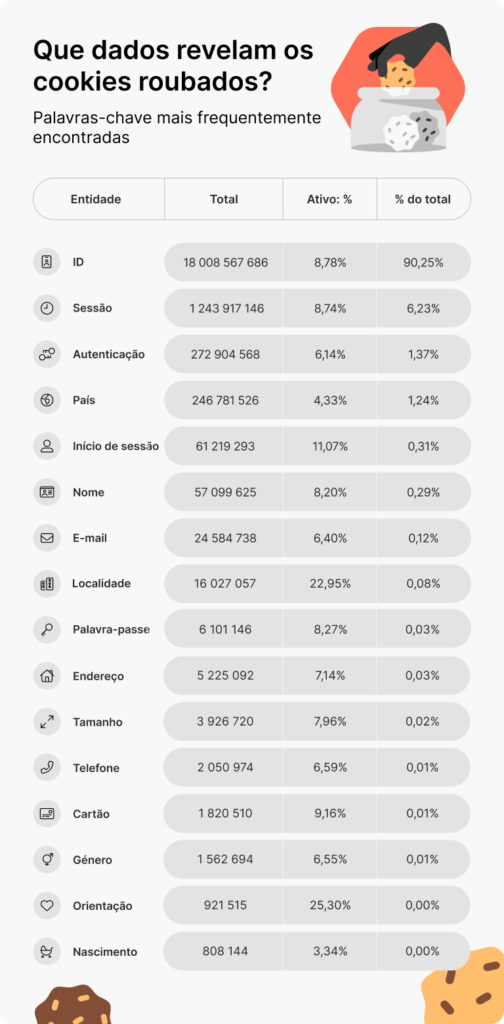Select the Autenticação key-link icon

46,354
